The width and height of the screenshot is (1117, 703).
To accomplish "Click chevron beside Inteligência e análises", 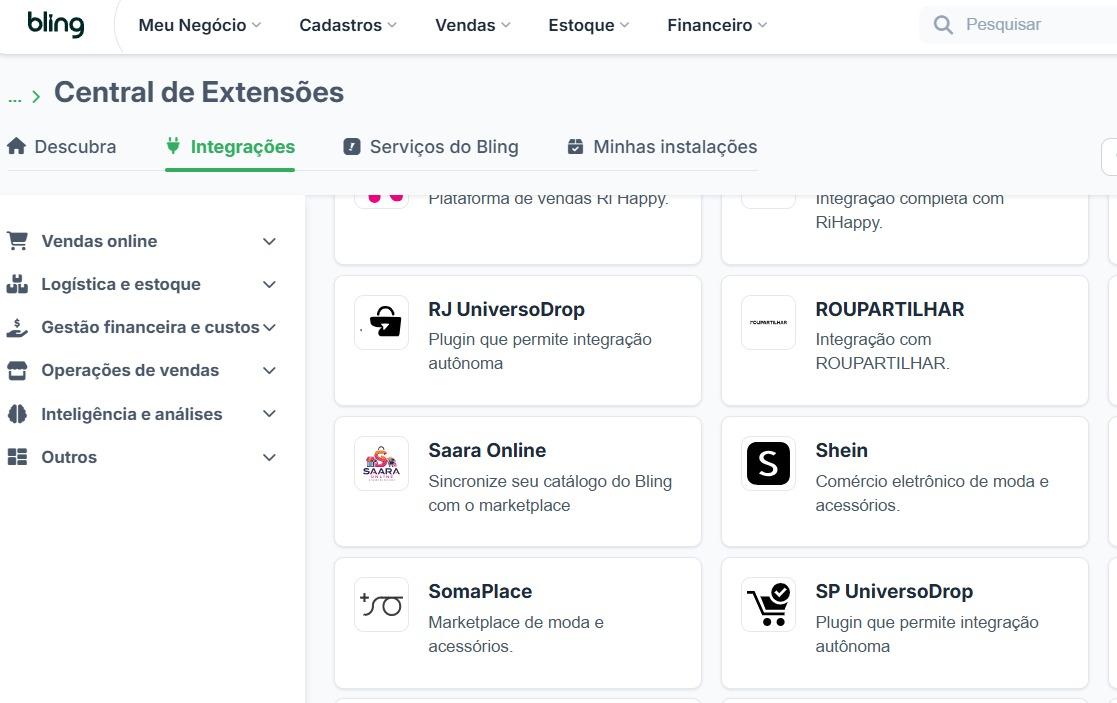I will coord(269,414).
